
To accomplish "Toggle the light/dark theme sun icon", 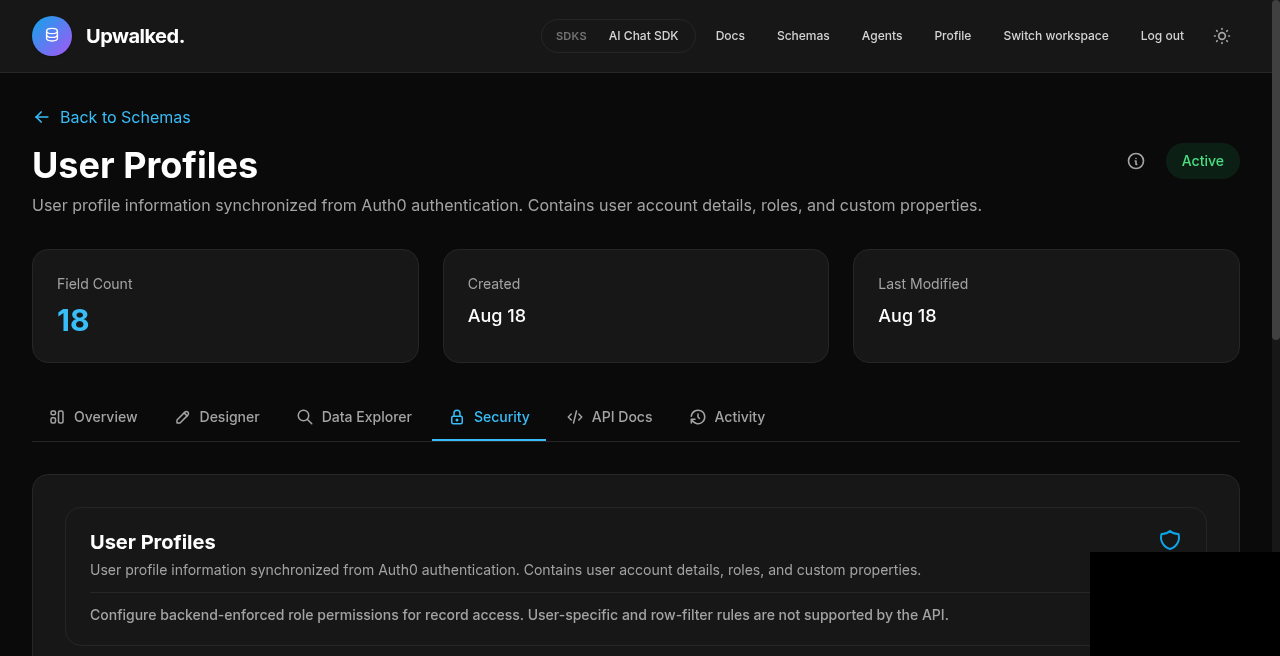I will pos(1221,36).
